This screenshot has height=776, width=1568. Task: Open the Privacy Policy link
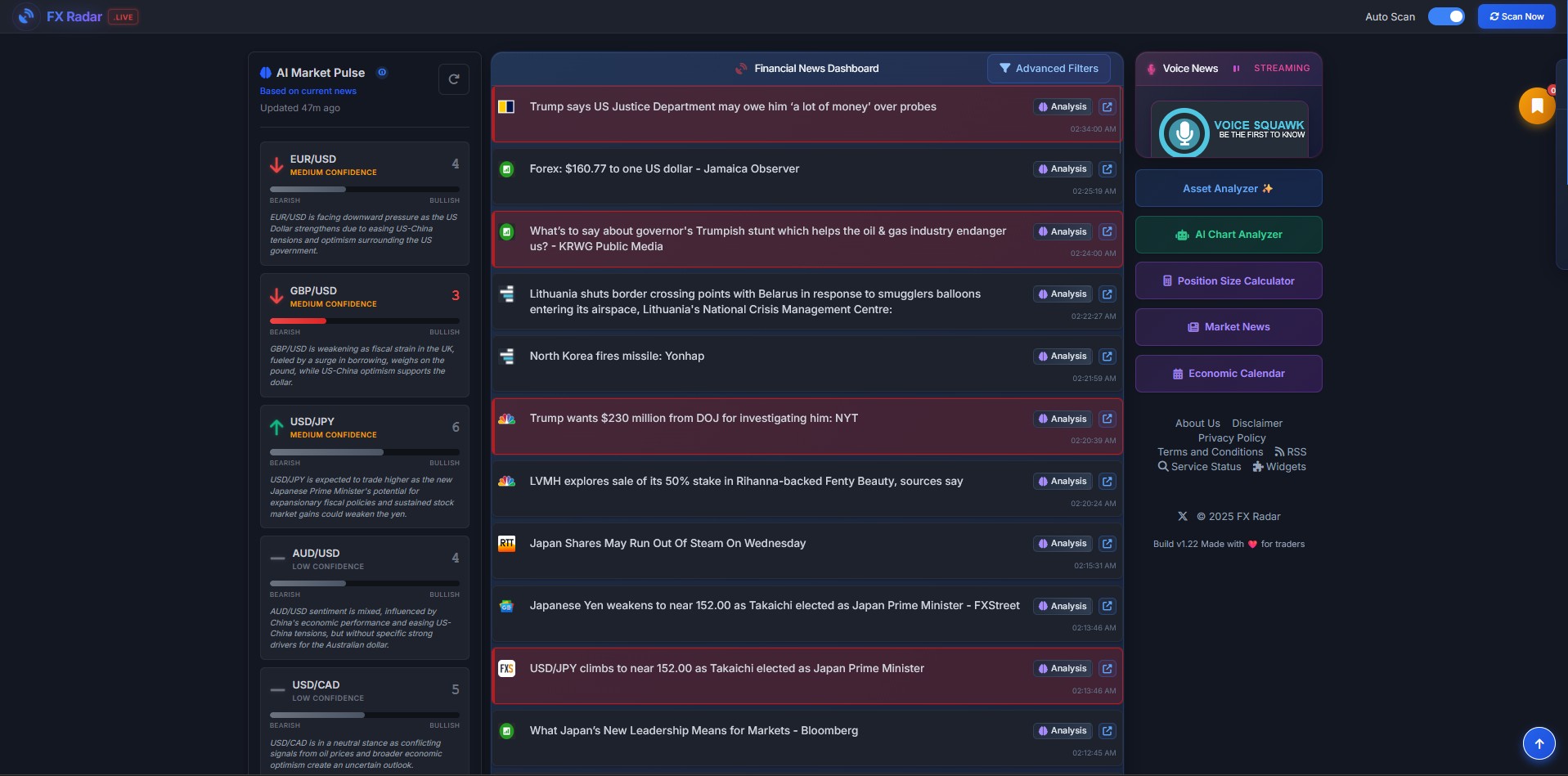coord(1231,438)
